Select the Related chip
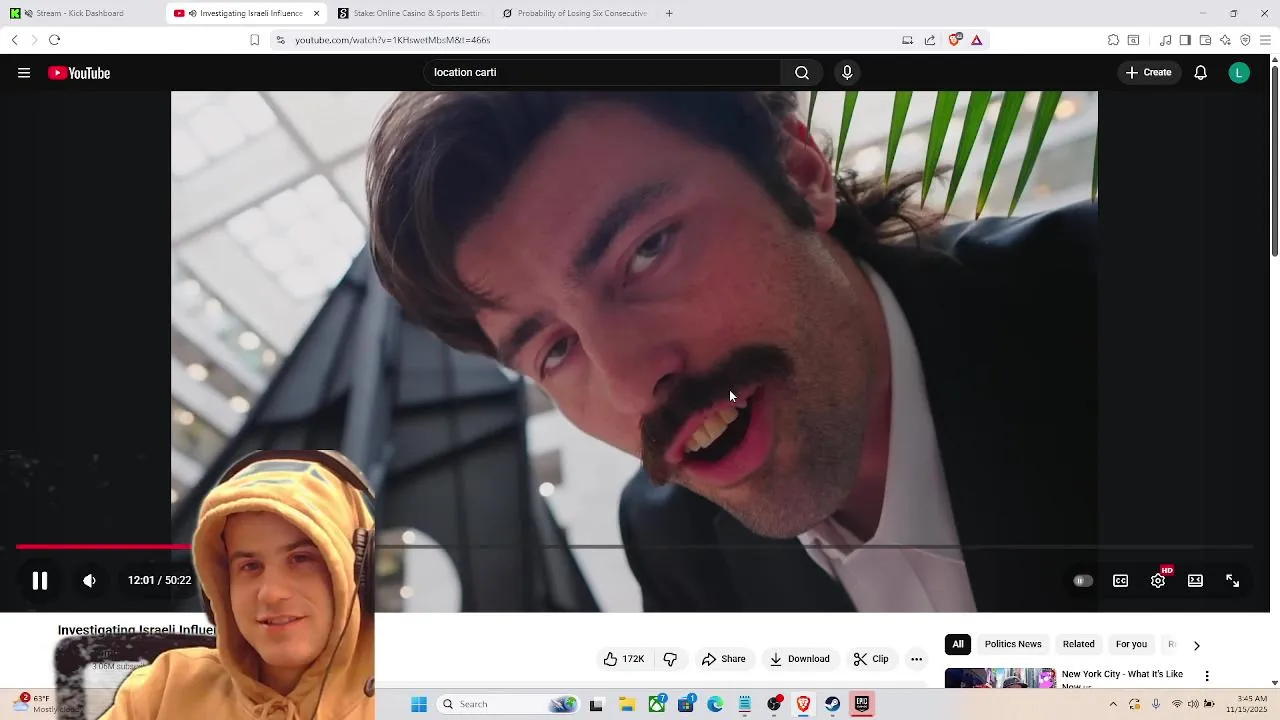This screenshot has width=1280, height=720. point(1078,644)
